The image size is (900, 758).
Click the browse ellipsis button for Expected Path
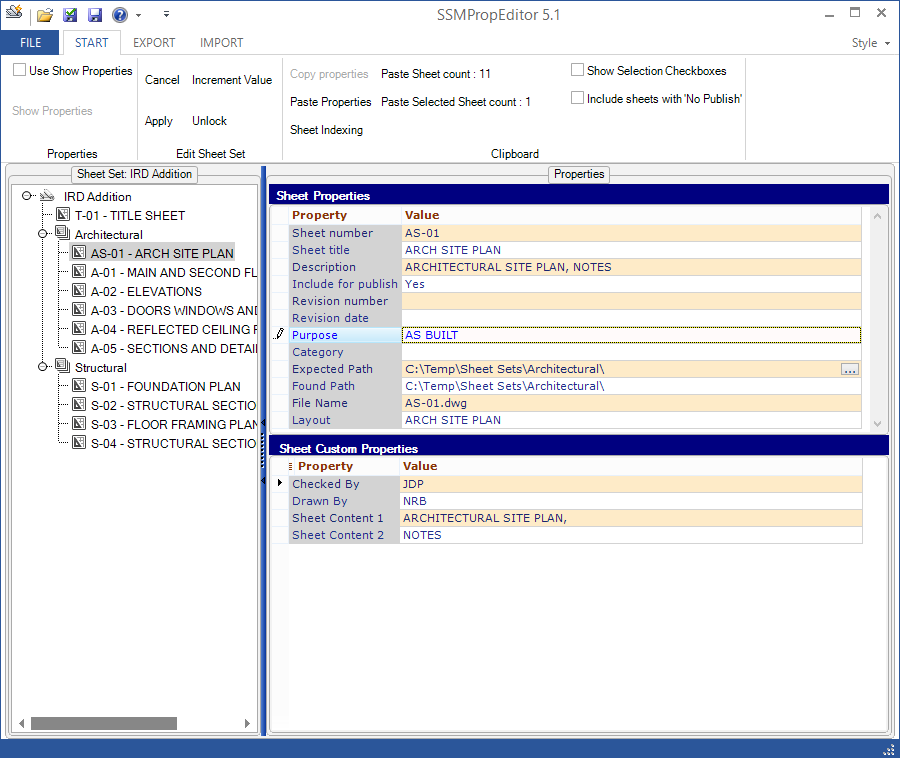click(850, 370)
